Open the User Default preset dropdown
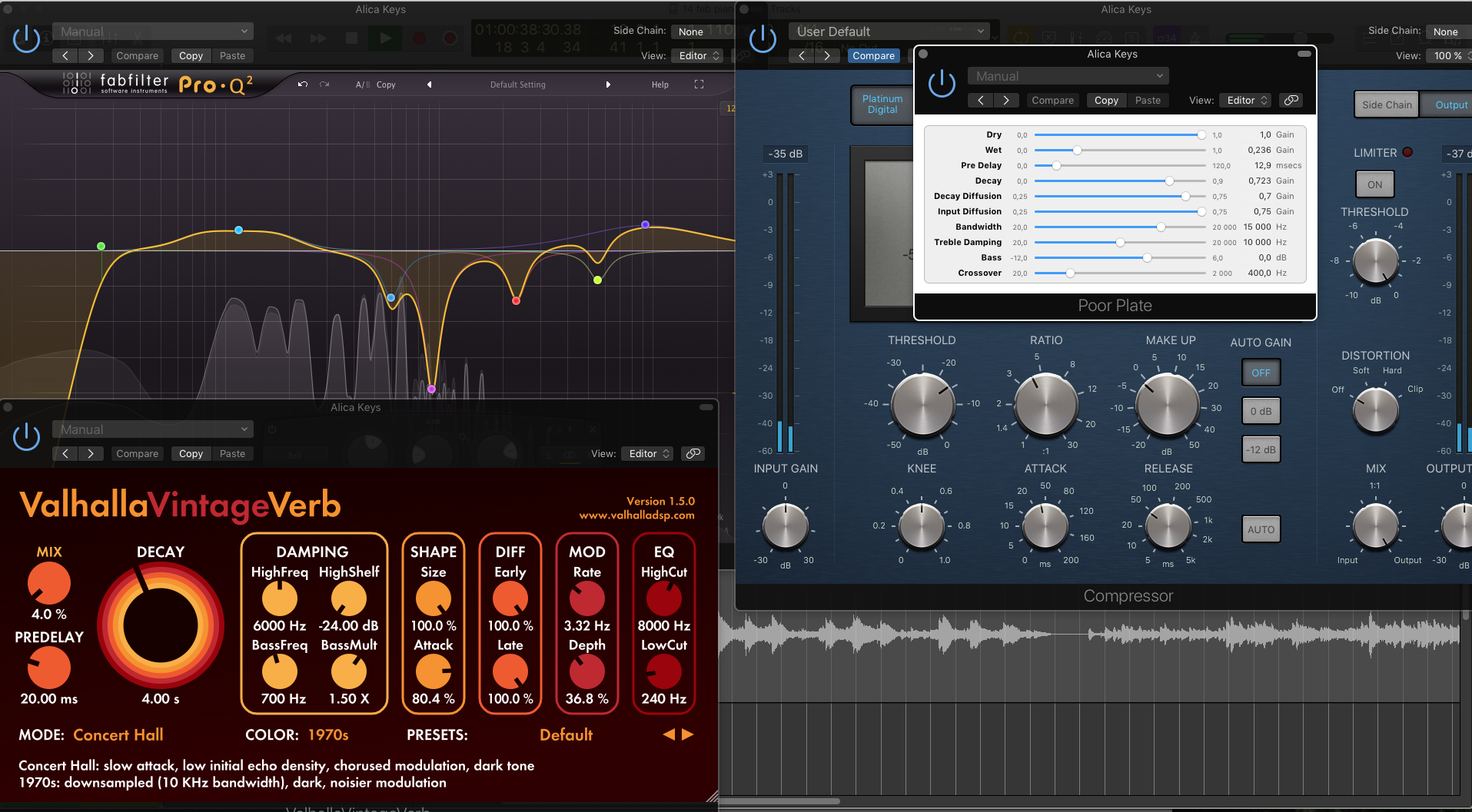 [889, 31]
